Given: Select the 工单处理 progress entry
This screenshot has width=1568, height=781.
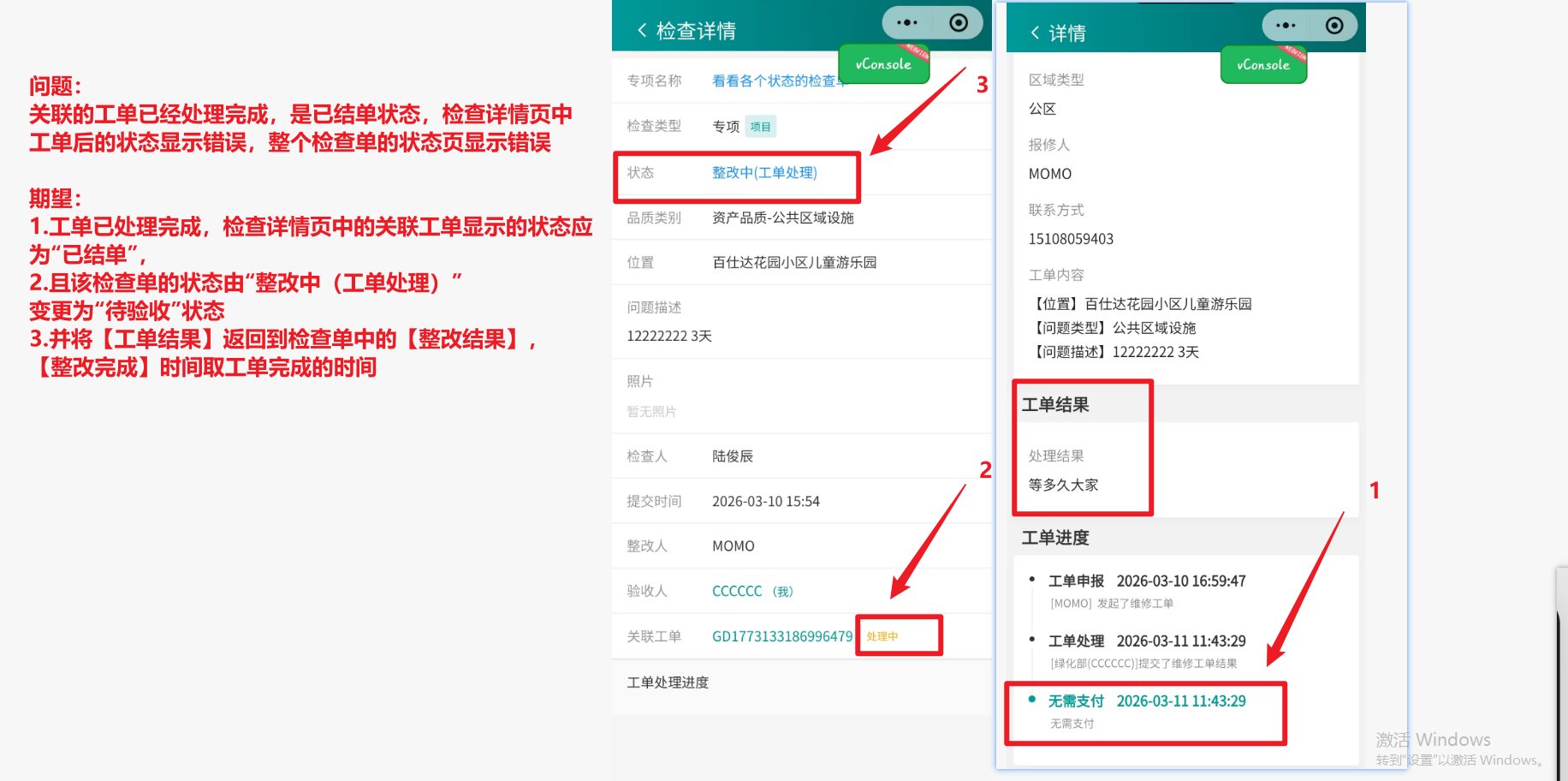Looking at the screenshot, I should tap(1076, 641).
